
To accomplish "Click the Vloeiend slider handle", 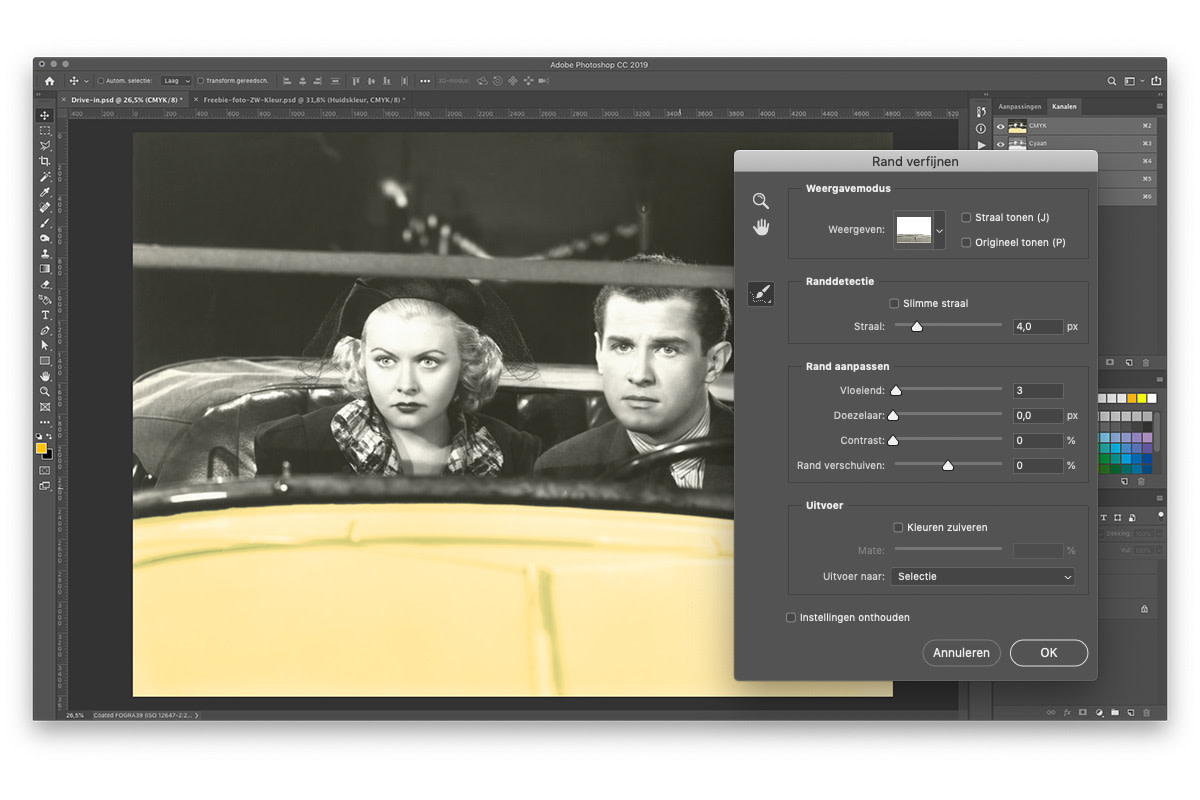I will click(896, 391).
